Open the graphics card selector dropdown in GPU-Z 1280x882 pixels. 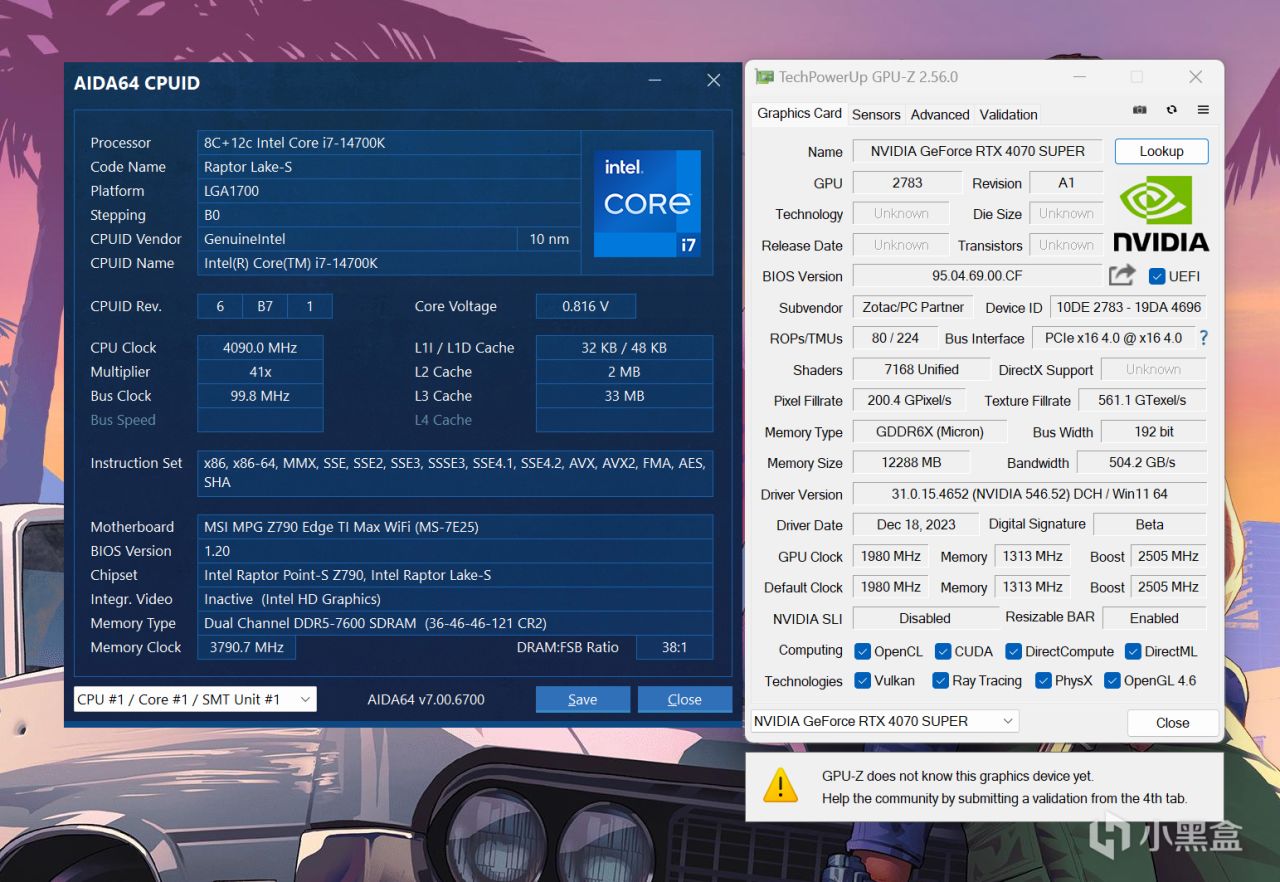(1009, 721)
